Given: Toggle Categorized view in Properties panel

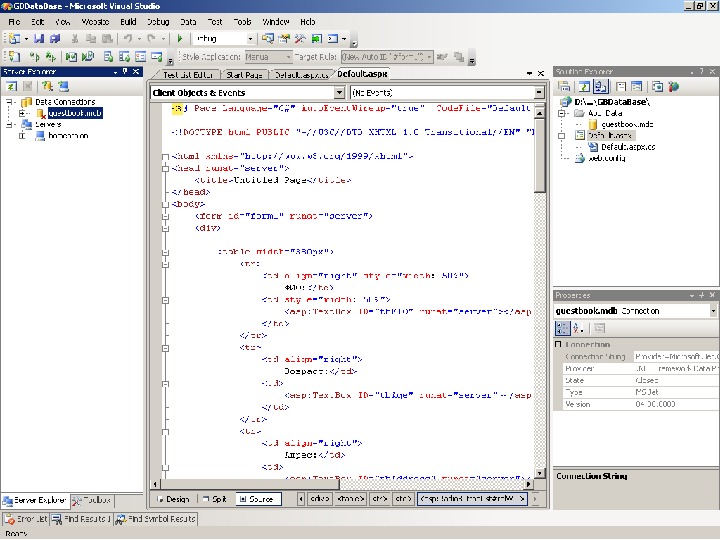Looking at the screenshot, I should pyautogui.click(x=564, y=329).
